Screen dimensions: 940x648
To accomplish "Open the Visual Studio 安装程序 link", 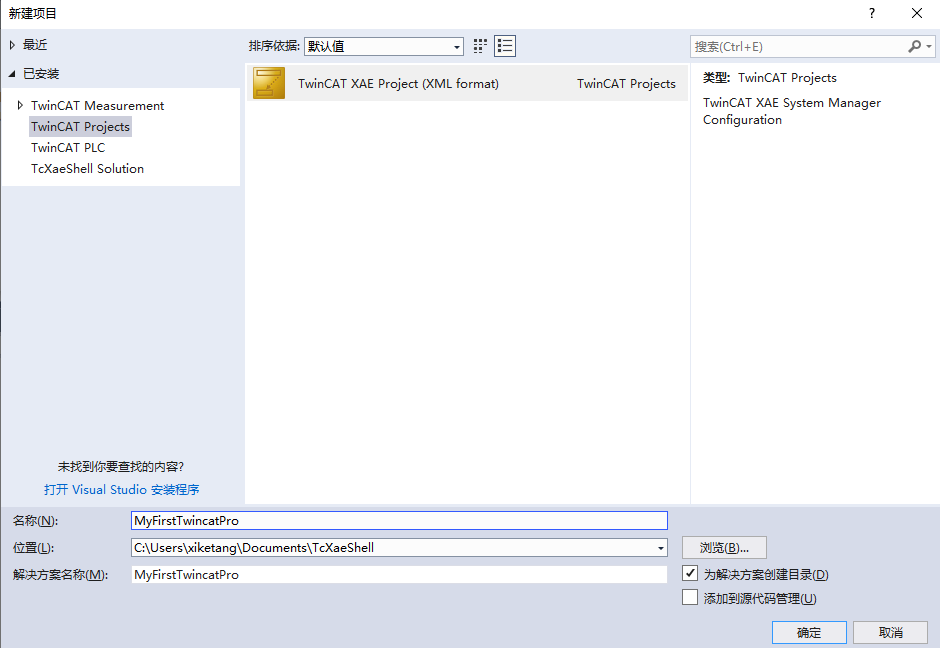I will pos(122,490).
